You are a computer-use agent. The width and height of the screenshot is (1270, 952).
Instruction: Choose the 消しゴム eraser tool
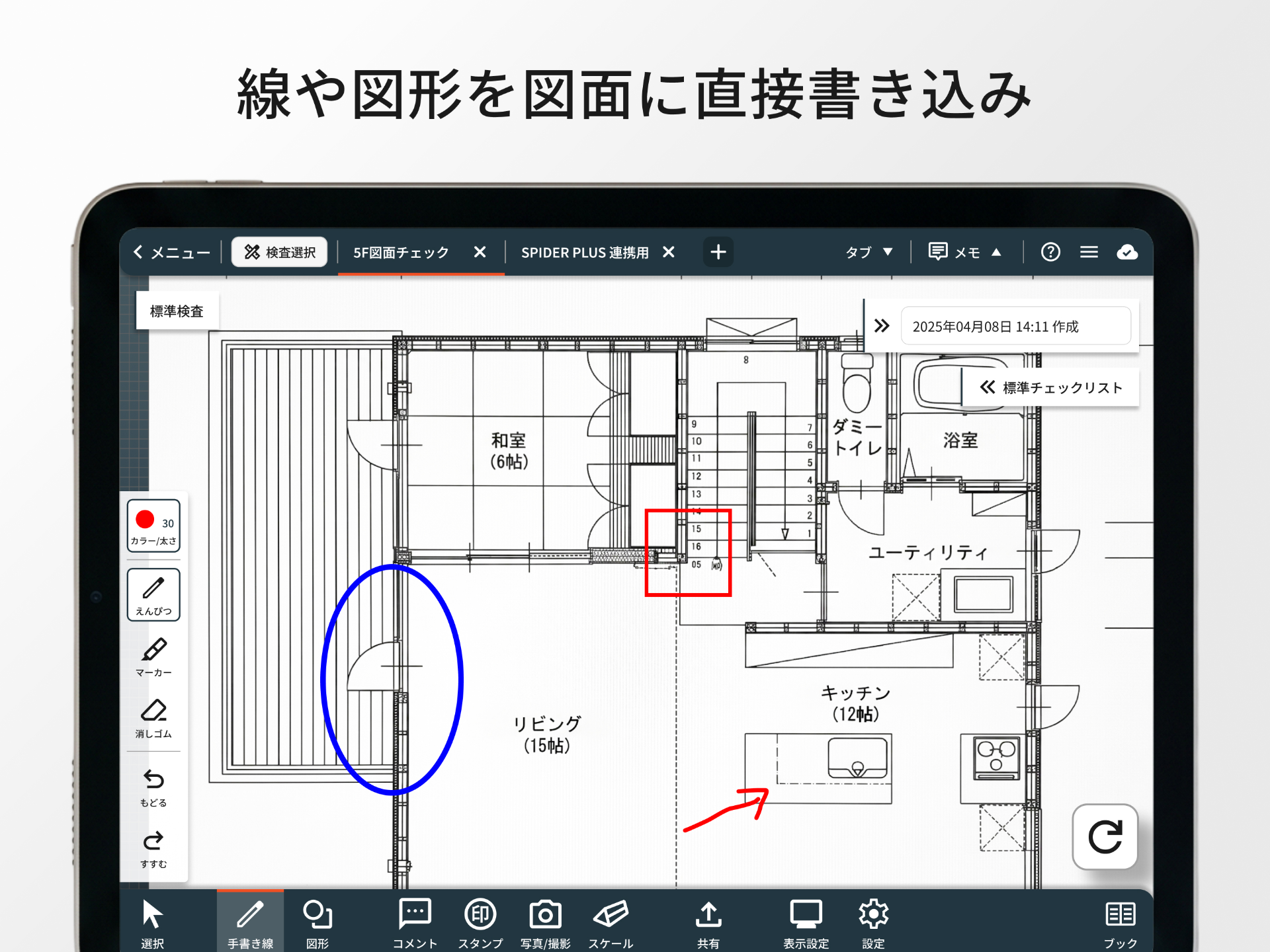tap(153, 719)
